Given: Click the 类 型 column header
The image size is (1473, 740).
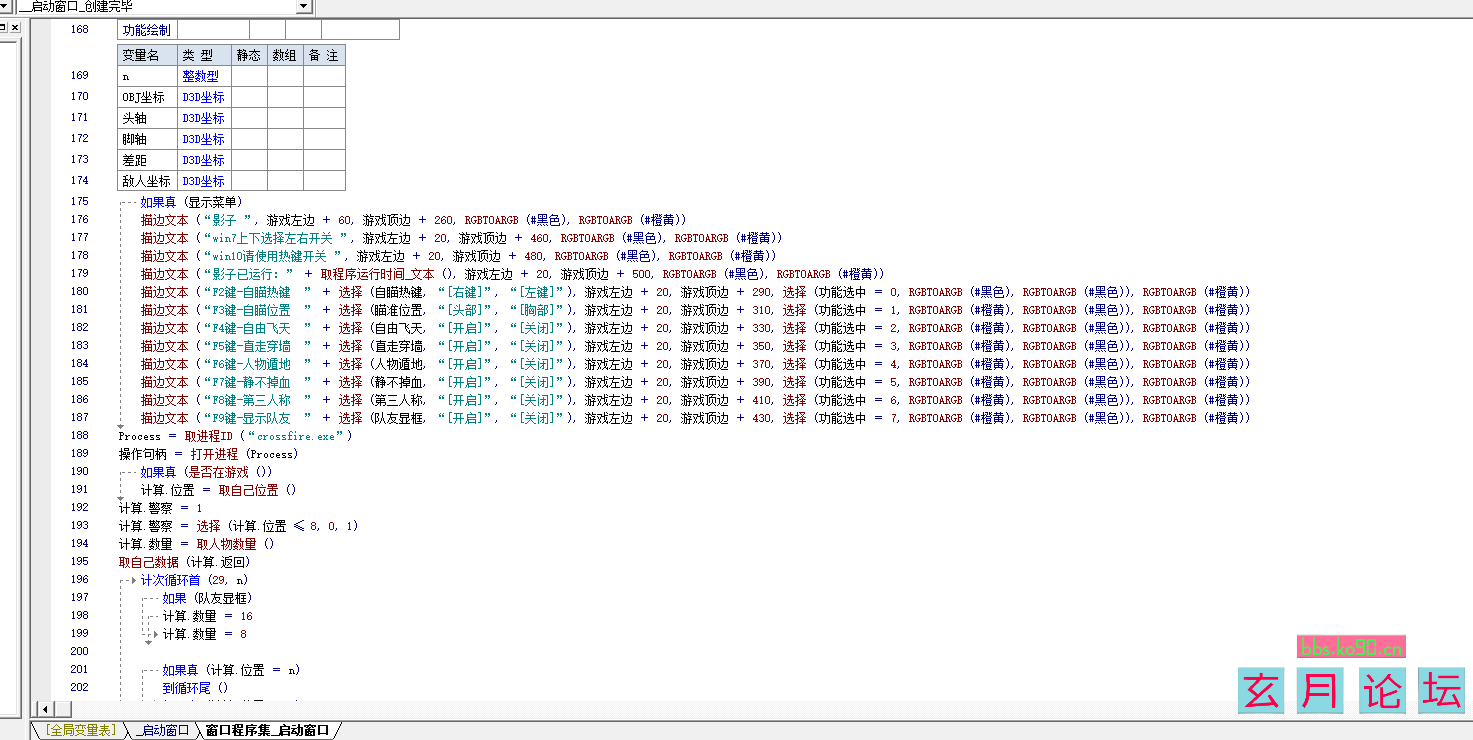Looking at the screenshot, I should point(205,55).
